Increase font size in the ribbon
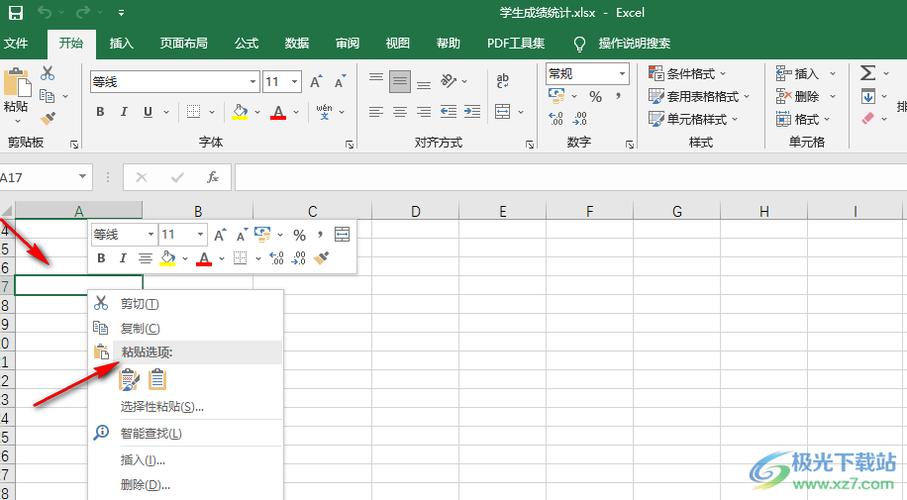The image size is (907, 500). point(316,82)
